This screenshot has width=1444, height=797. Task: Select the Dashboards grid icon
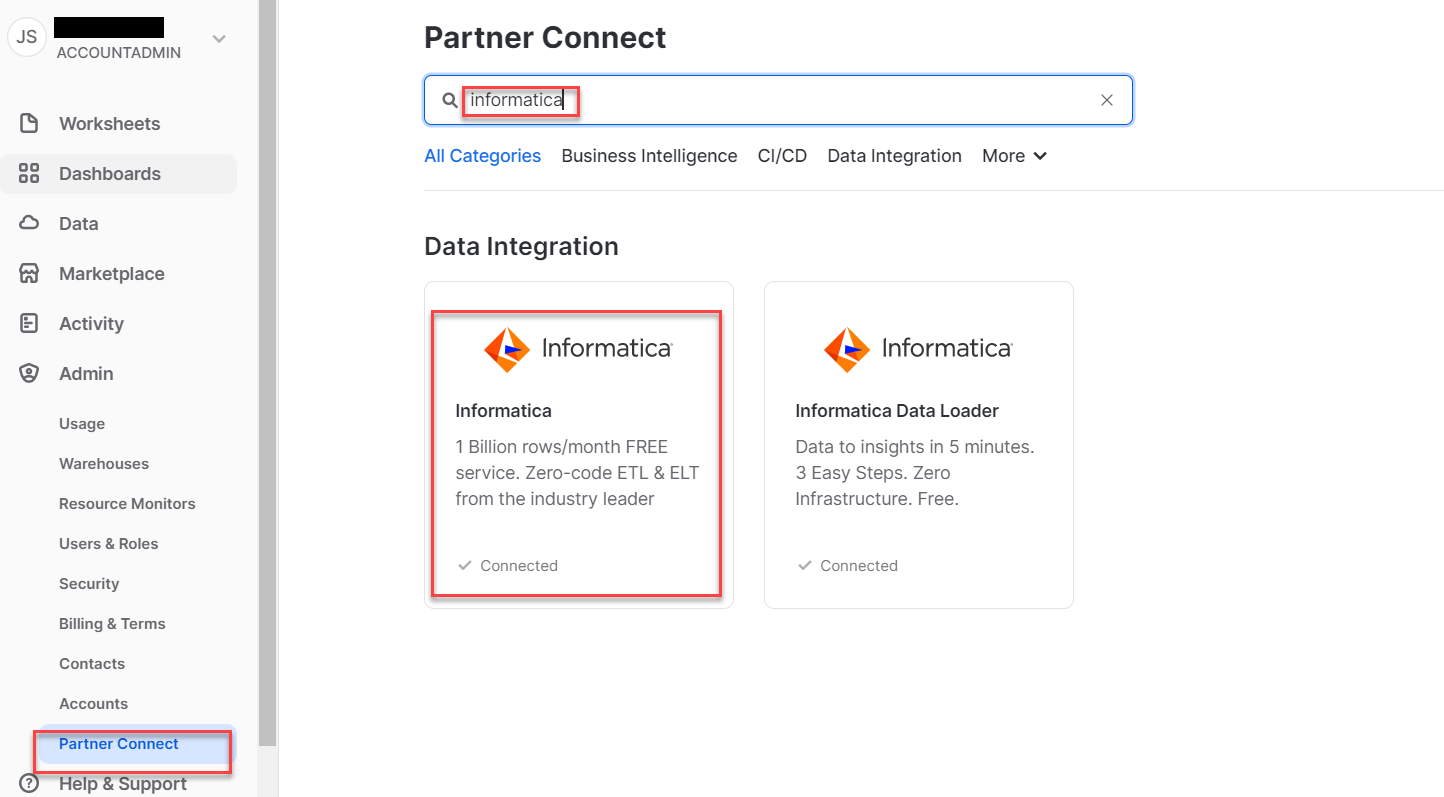(x=30, y=173)
